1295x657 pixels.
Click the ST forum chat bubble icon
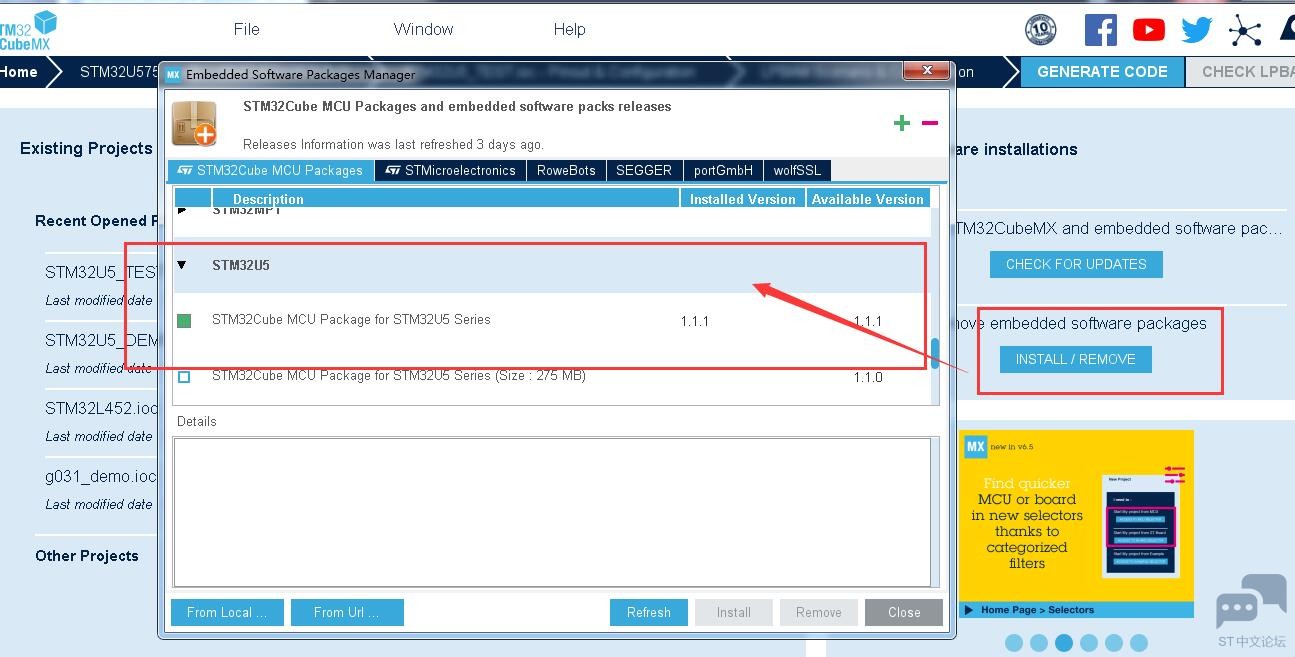pyautogui.click(x=1251, y=602)
